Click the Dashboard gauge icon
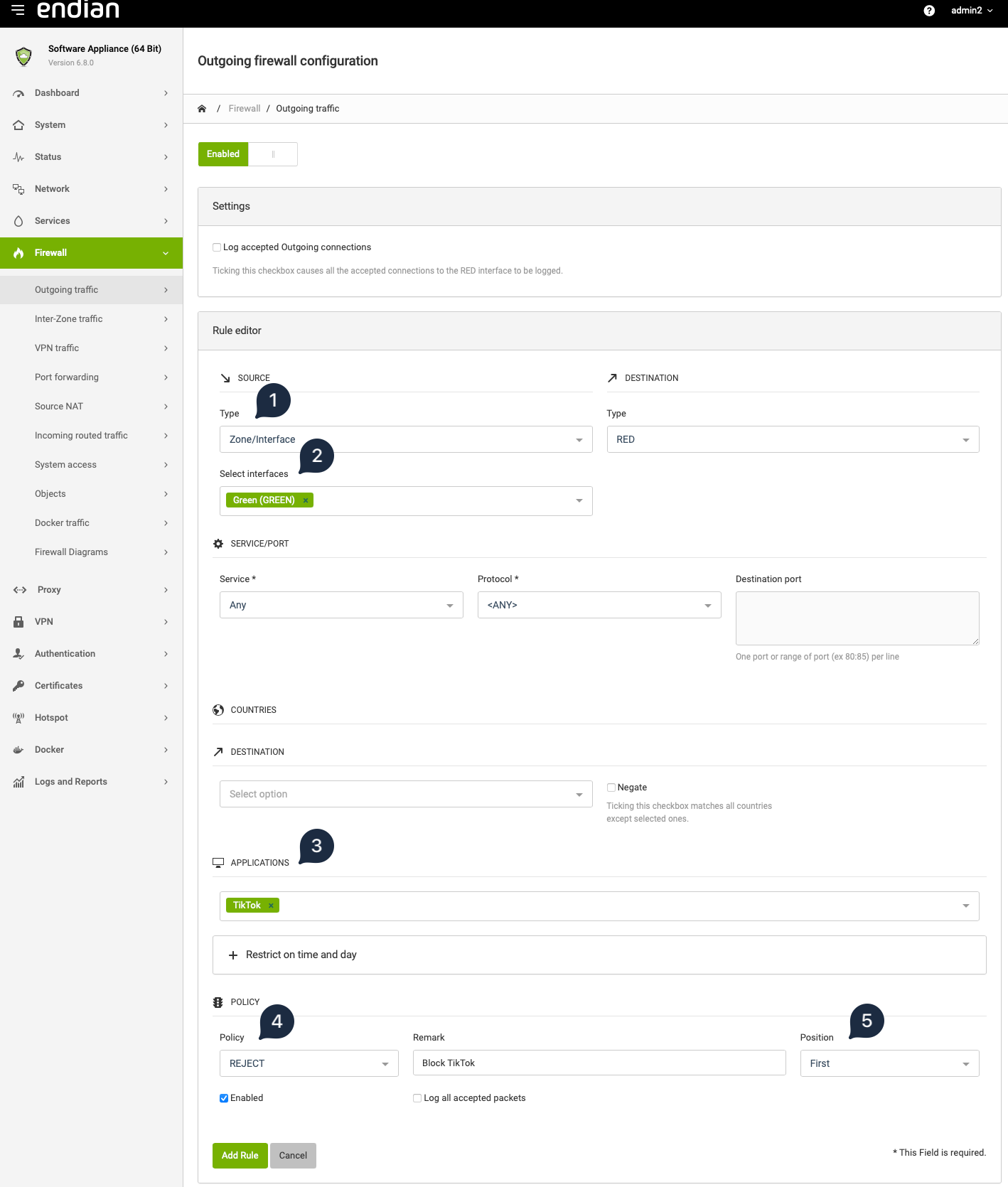Screen dimensions: 1008x1187 click(x=18, y=93)
